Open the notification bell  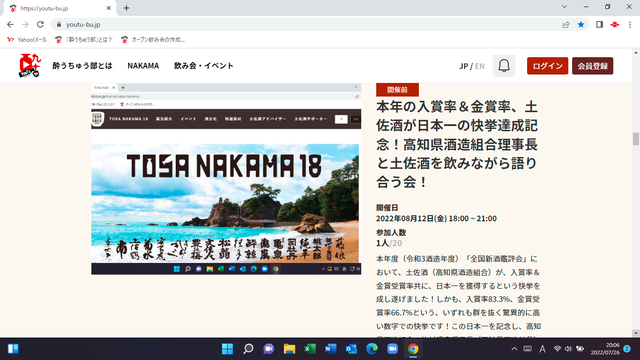pos(504,66)
